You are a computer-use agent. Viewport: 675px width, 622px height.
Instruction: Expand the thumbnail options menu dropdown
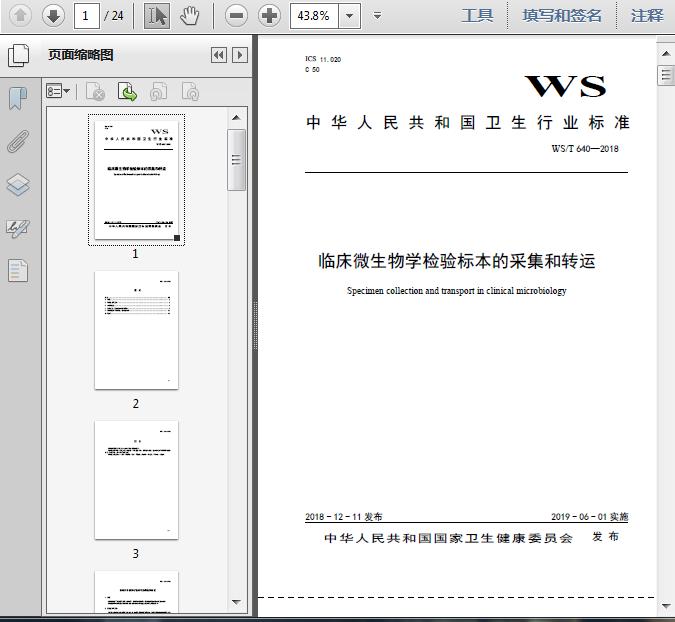58,91
